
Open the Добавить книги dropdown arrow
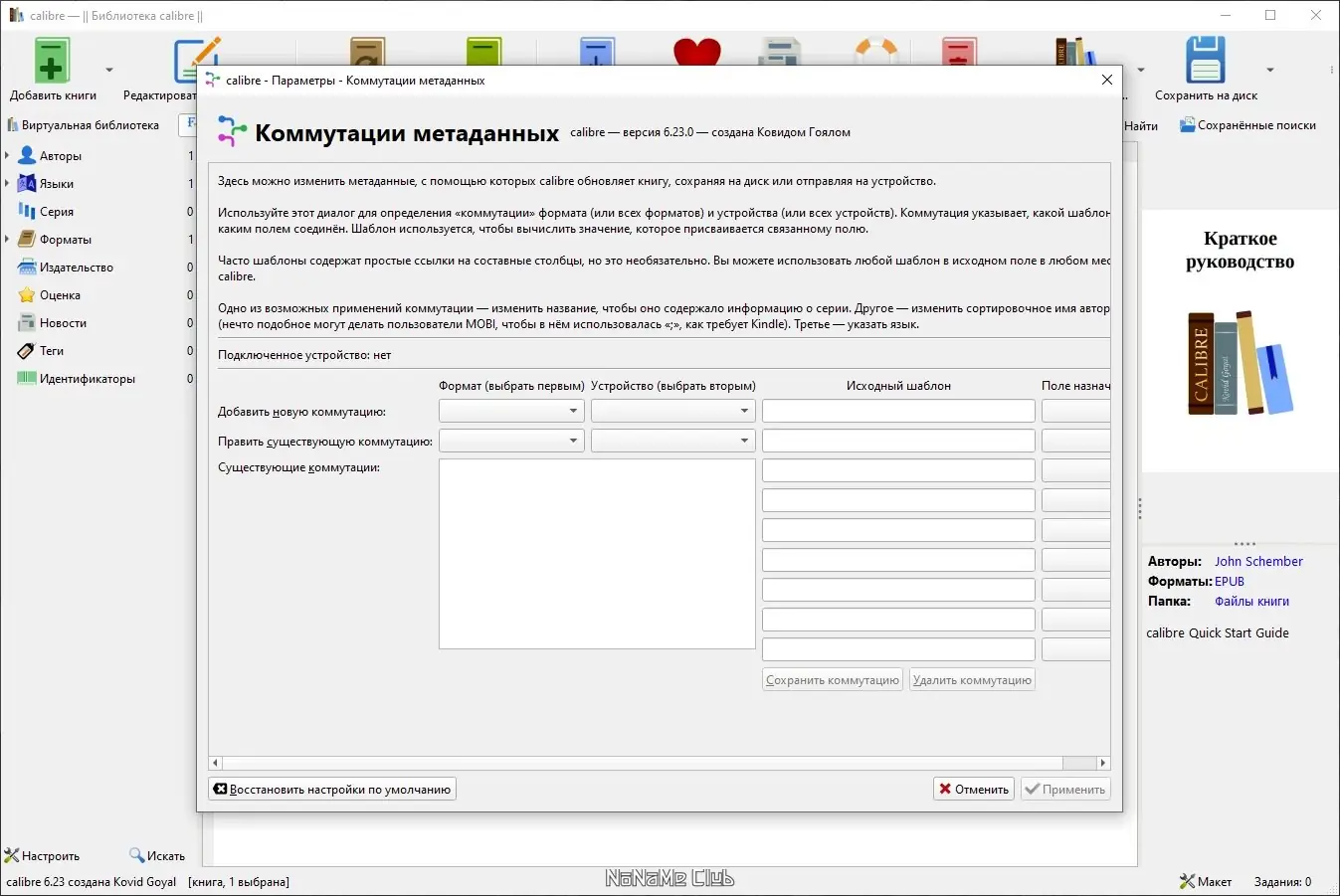[x=109, y=70]
